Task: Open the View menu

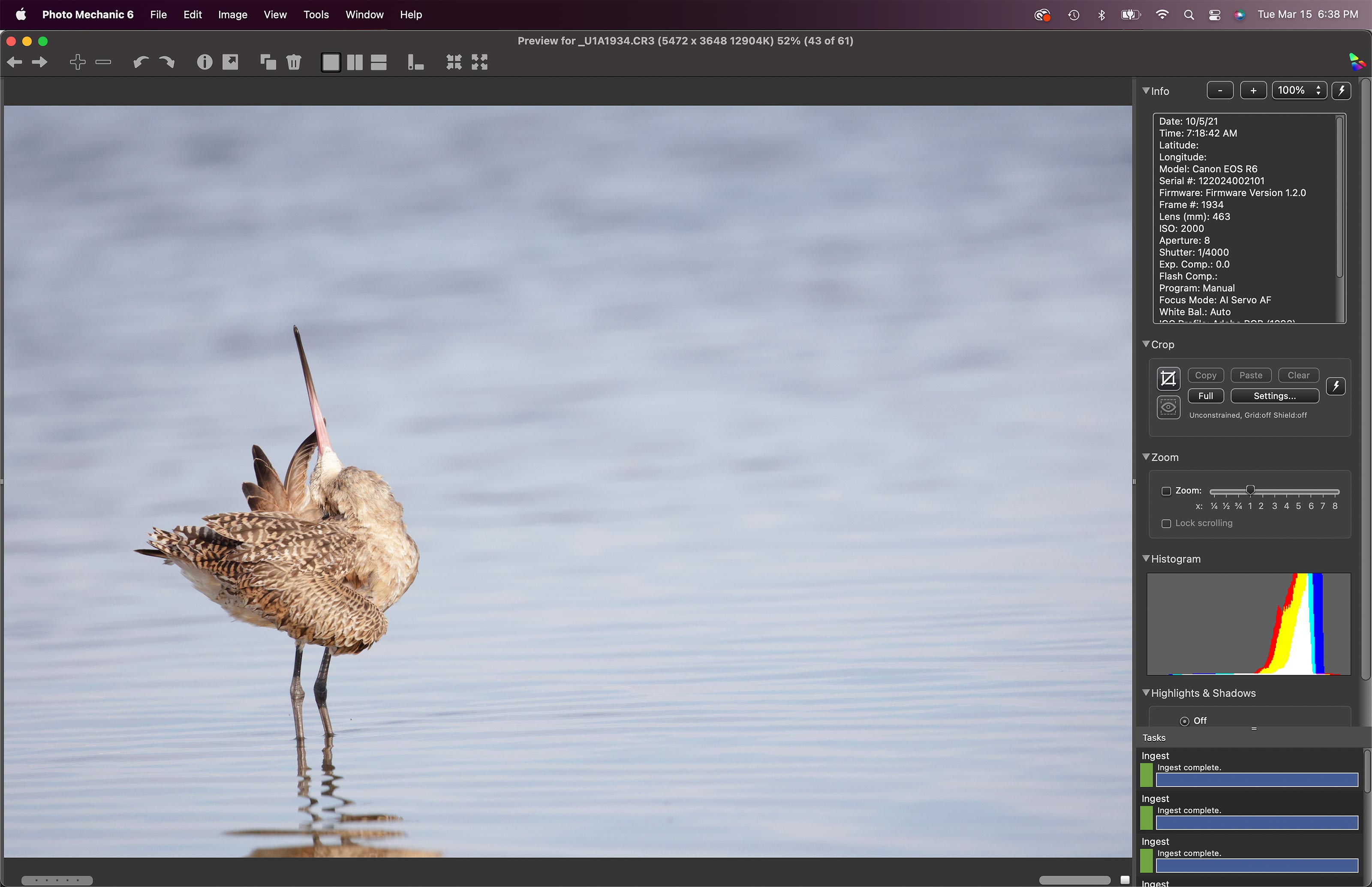Action: pos(275,15)
